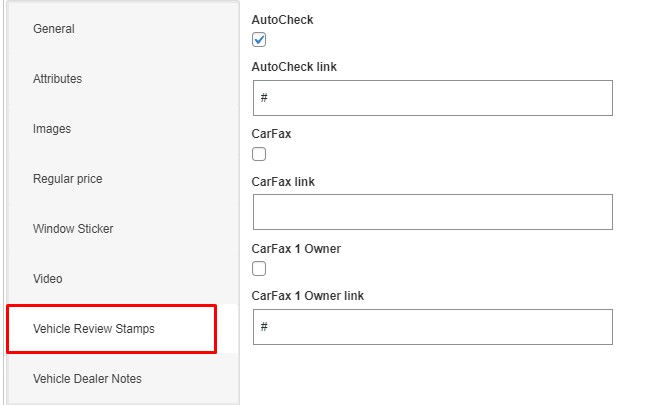This screenshot has width=656, height=405.
Task: Uncheck the AutoCheck checkbox
Action: (259, 40)
